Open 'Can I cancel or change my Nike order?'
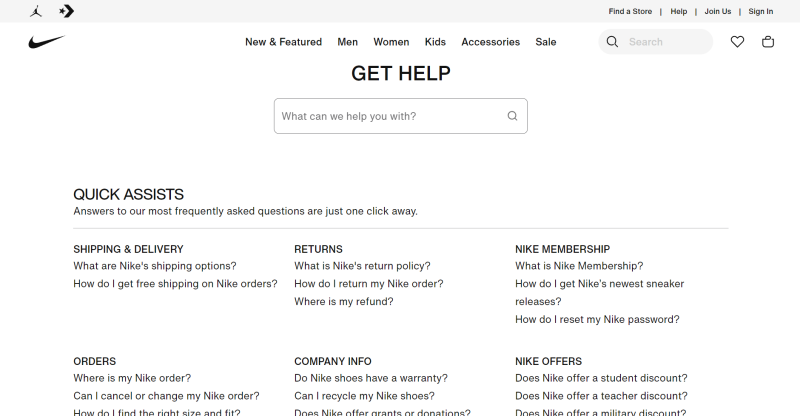800x416 pixels. pos(166,396)
